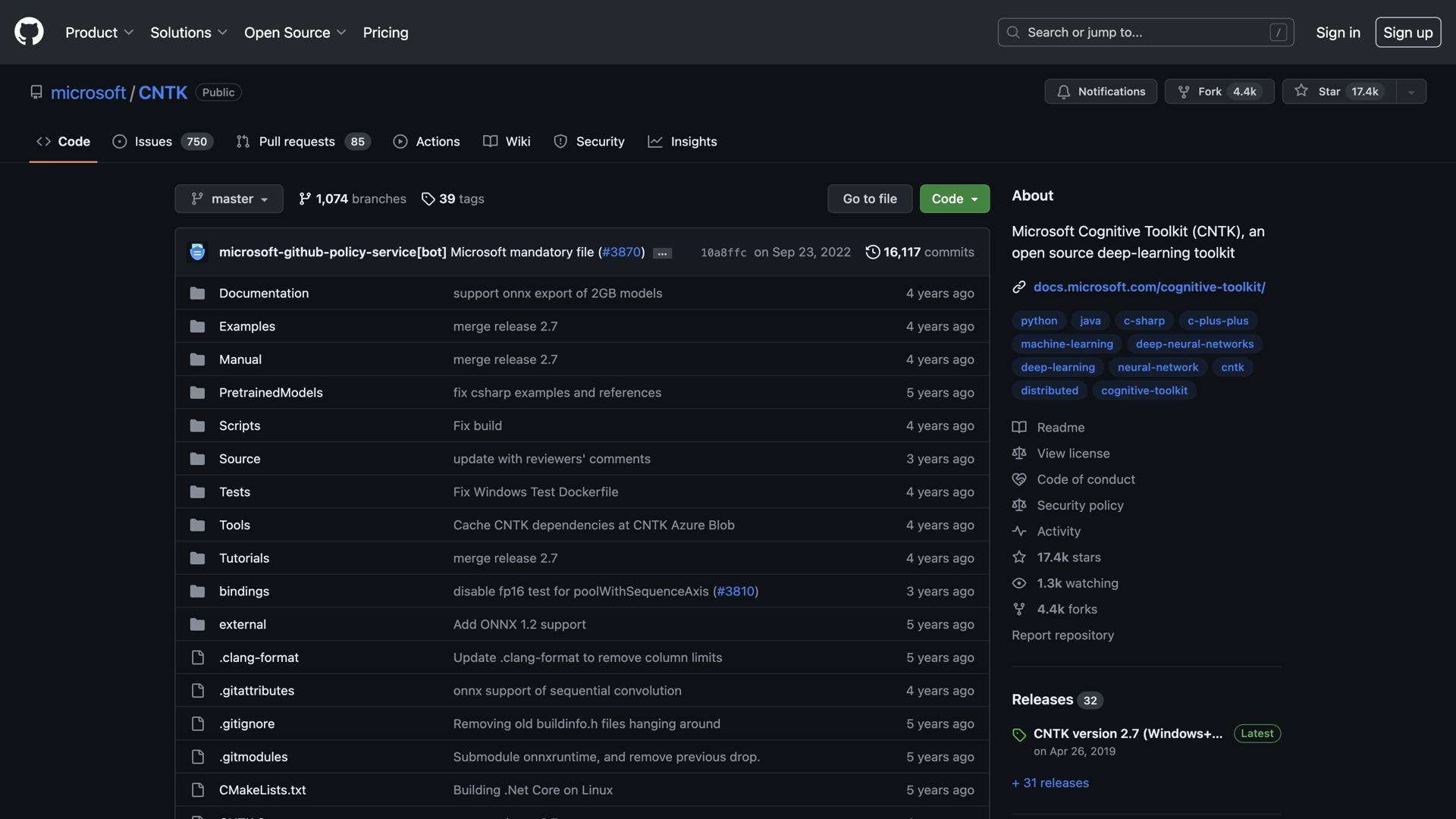Viewport: 1456px width, 819px height.
Task: Click the GitHub logo
Action: (28, 32)
